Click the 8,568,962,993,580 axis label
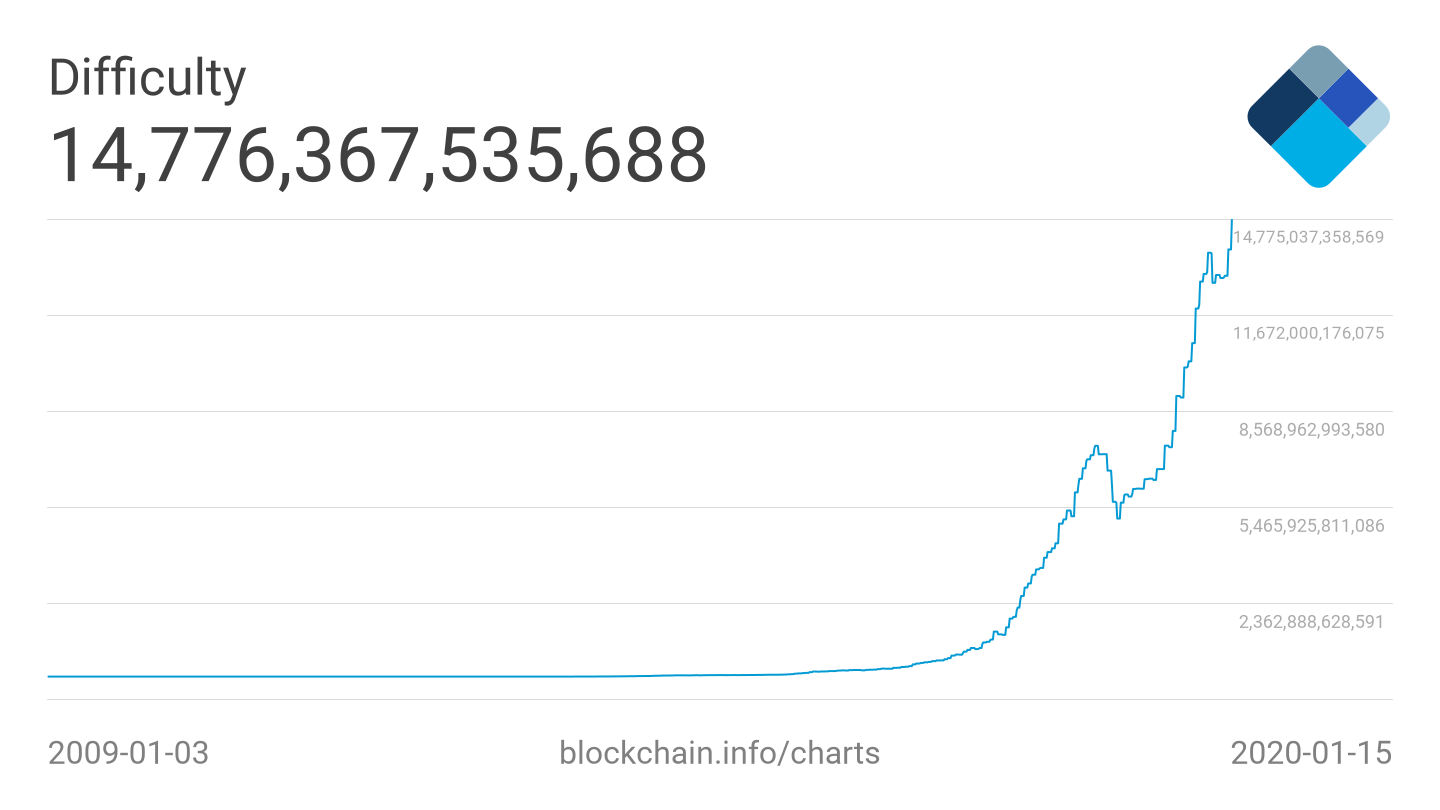 [1311, 429]
